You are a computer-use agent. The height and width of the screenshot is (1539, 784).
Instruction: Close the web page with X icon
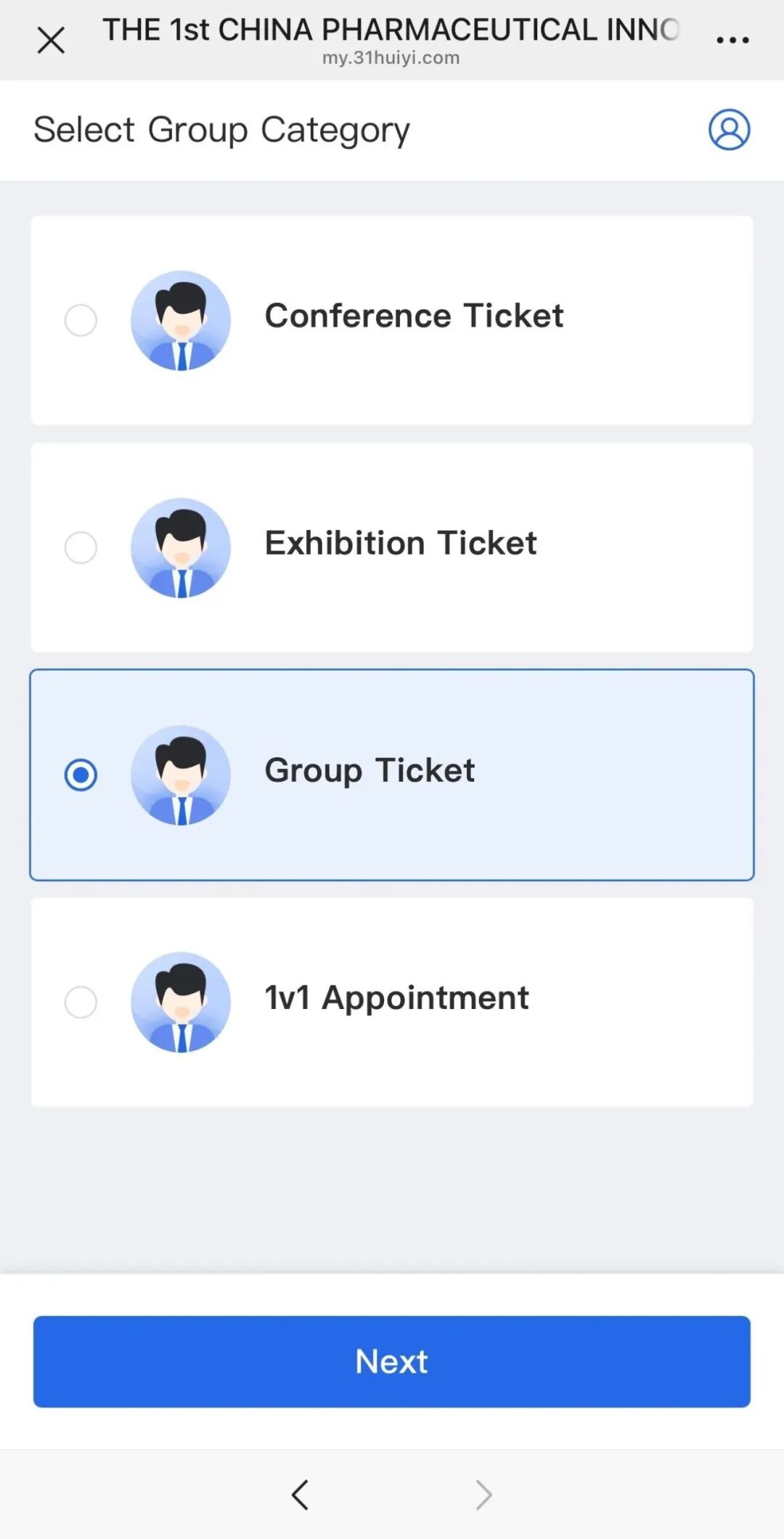click(51, 40)
